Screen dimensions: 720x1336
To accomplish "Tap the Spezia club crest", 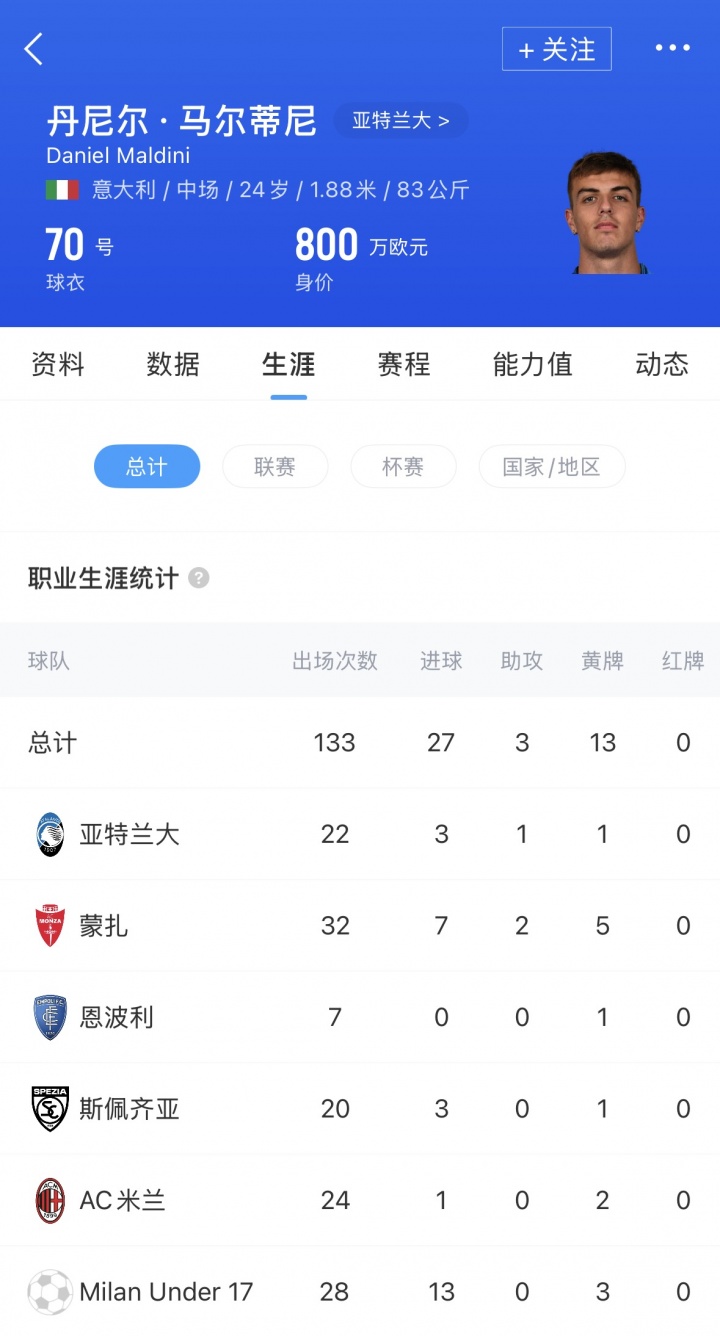I will click(x=50, y=1109).
